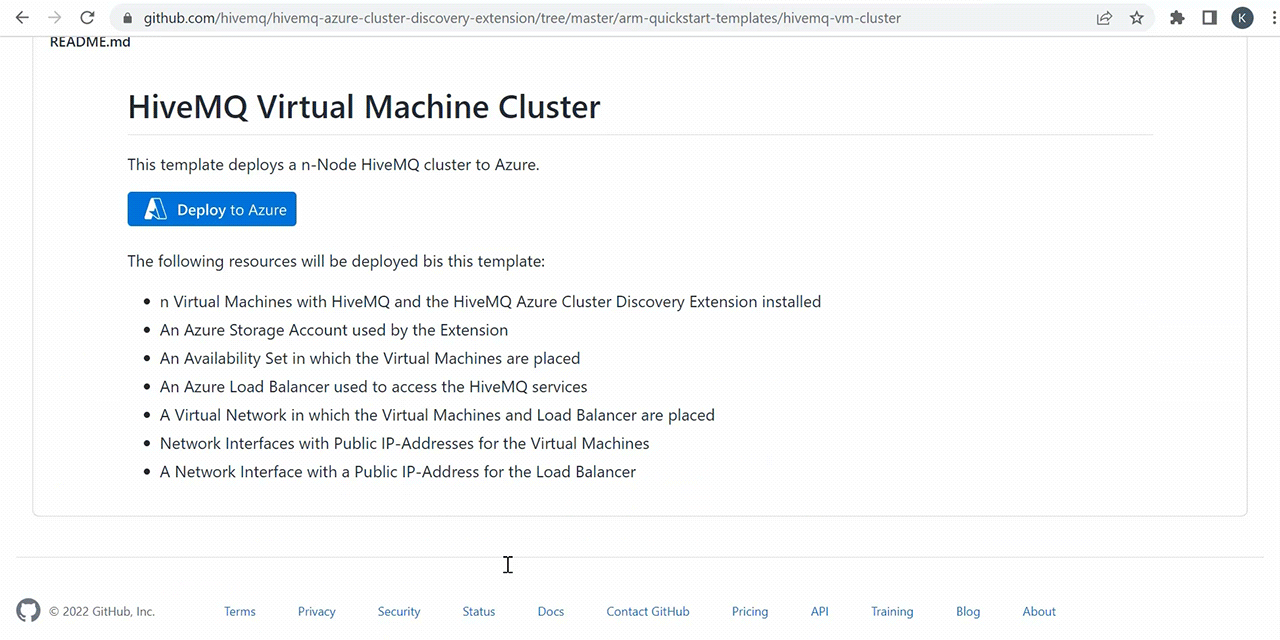Open the Contact GitHub footer link
The image size is (1280, 640).
tap(648, 611)
